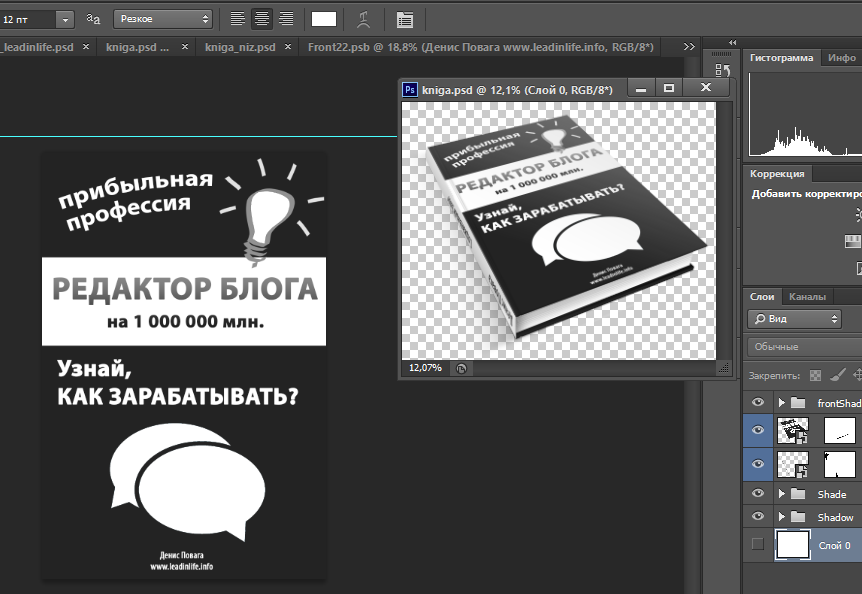Lock image pixels with brush icon

coord(838,375)
